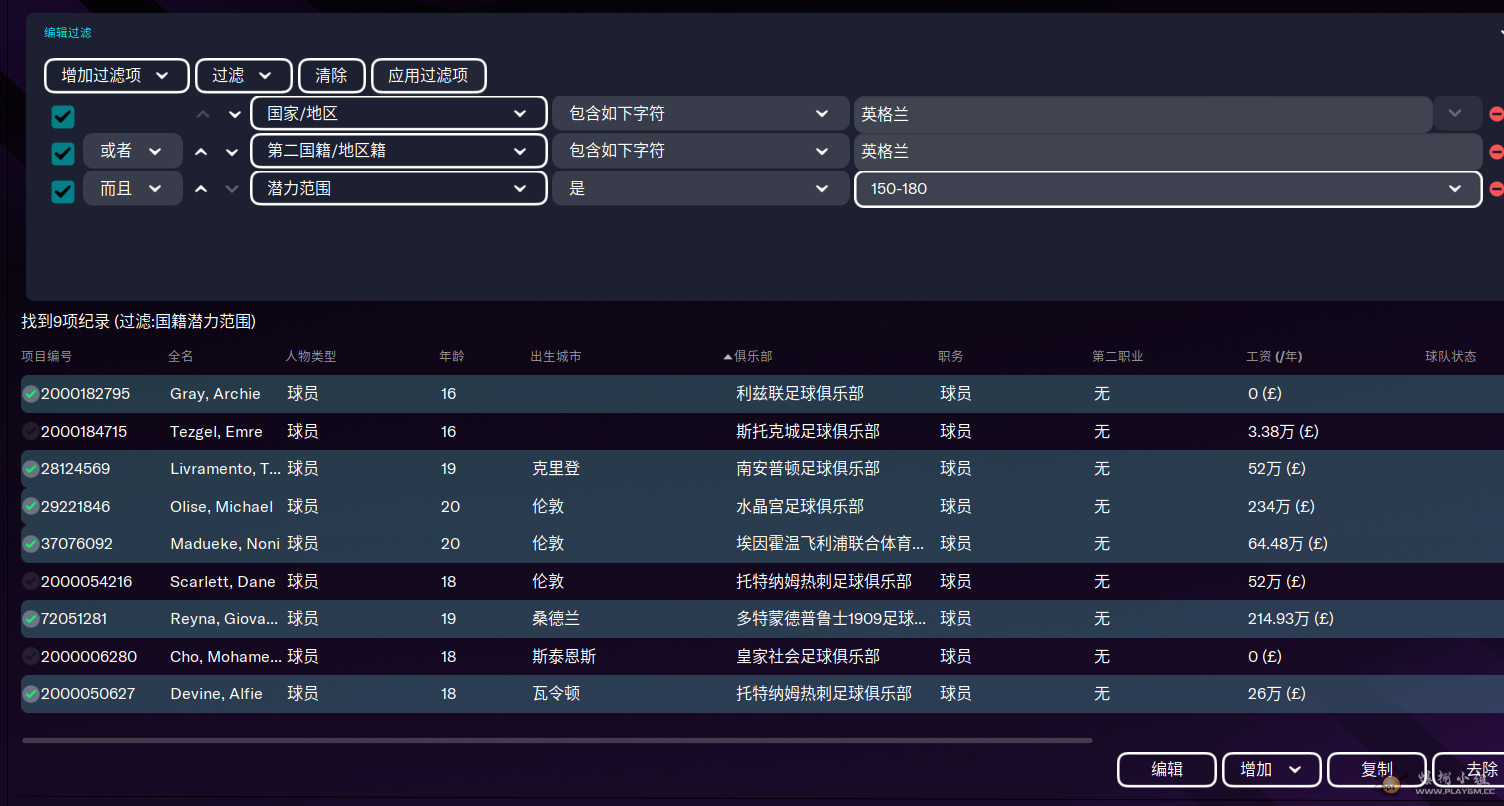This screenshot has width=1504, height=806.
Task: Open the 增加过滤项 dropdown
Action: 117,75
